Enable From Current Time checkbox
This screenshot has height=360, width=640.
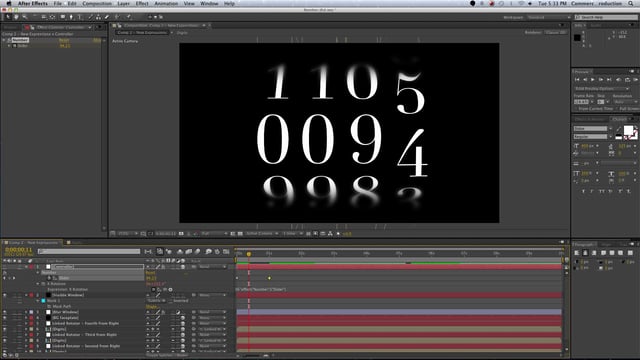pos(576,109)
